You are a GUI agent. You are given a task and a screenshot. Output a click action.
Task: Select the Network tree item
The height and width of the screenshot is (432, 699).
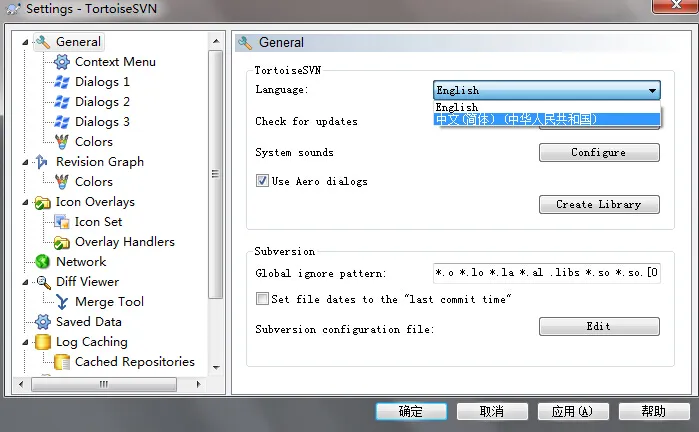[x=81, y=262]
